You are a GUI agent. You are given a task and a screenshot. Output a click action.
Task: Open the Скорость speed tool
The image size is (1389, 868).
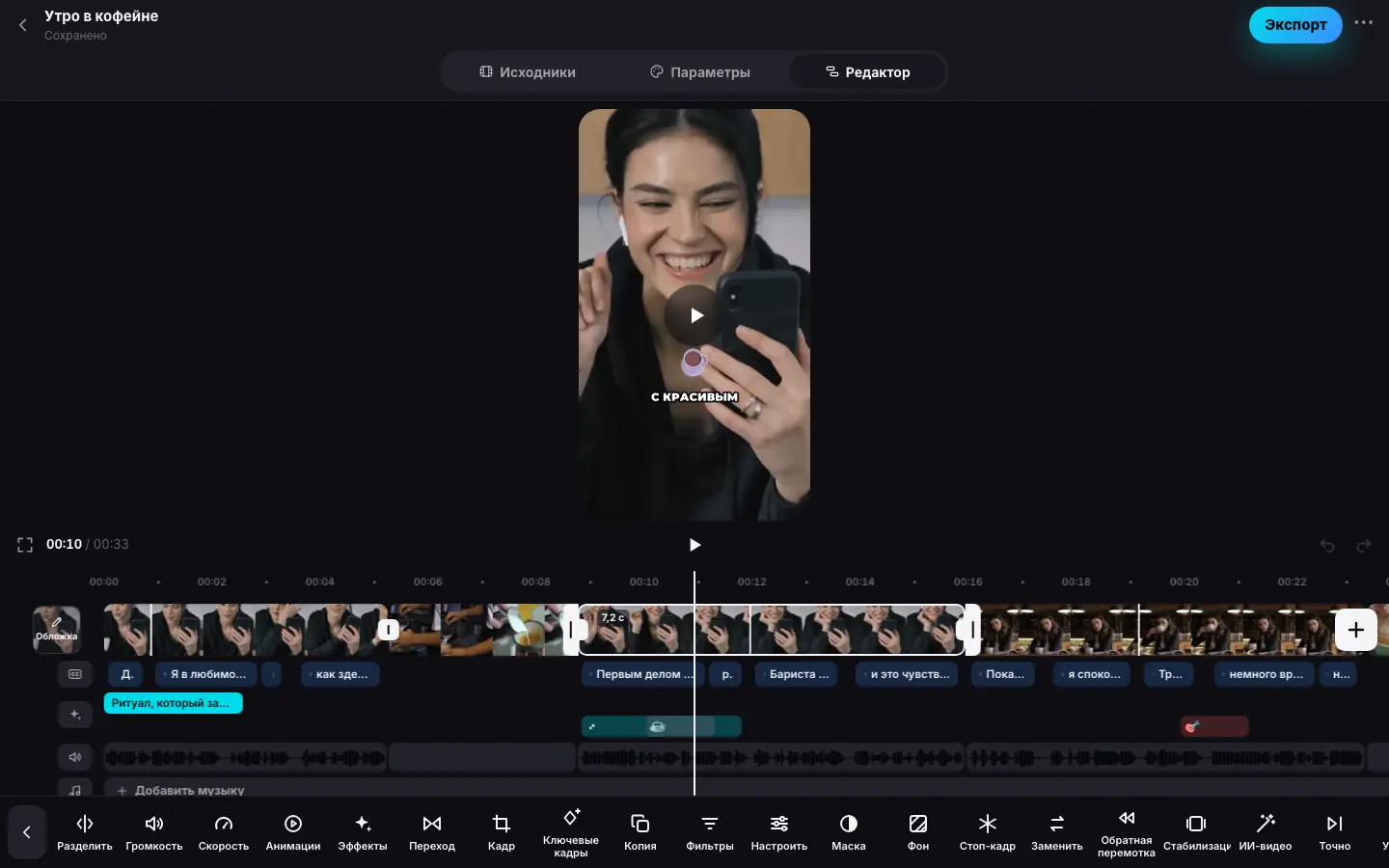(x=224, y=832)
